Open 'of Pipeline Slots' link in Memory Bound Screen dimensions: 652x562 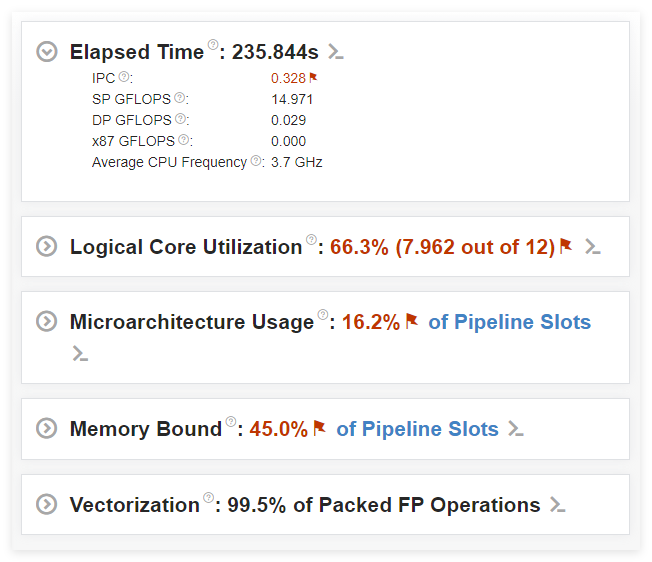coord(417,429)
